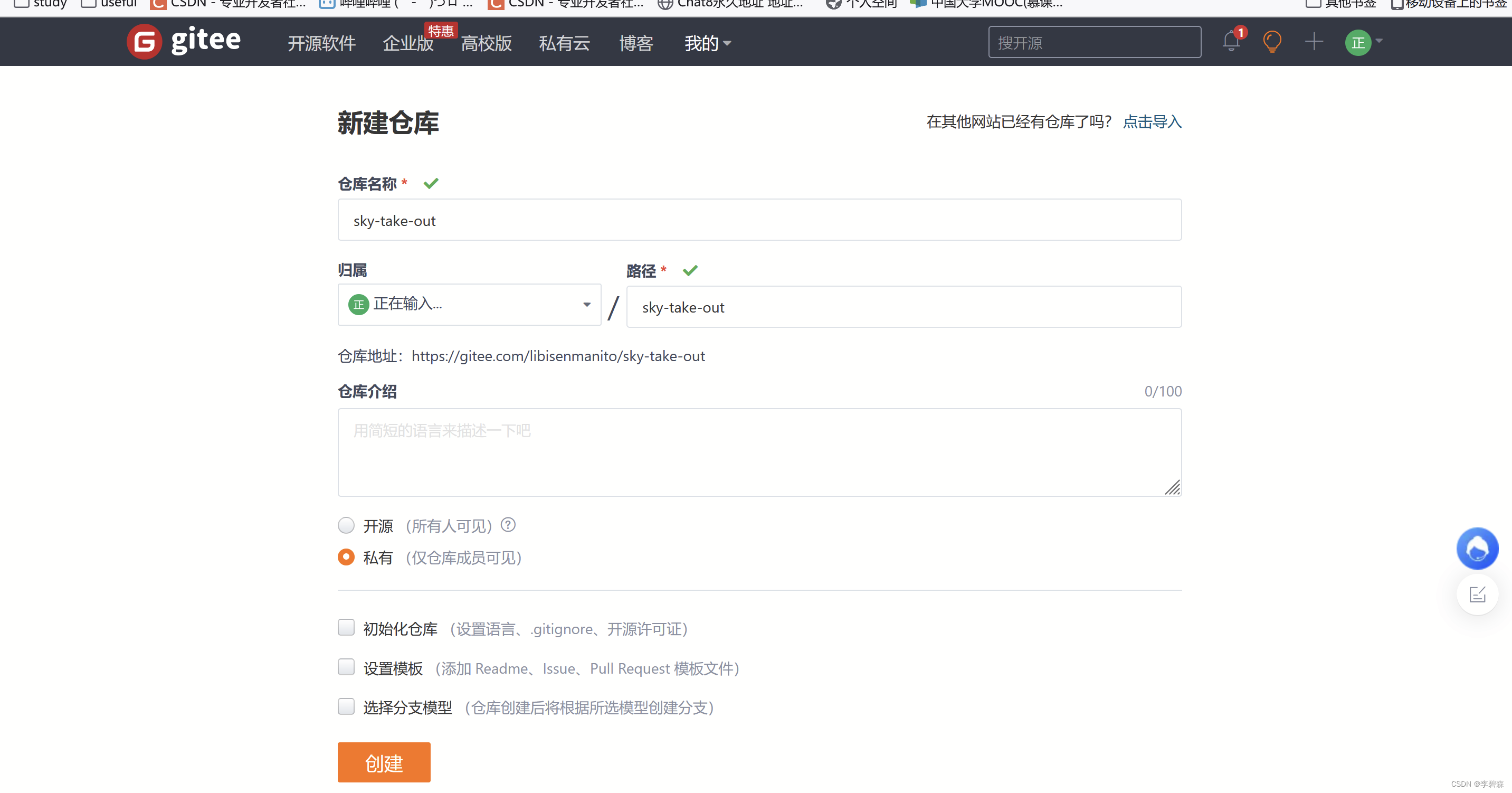Click the blue floating assistant icon
1512x793 pixels.
click(x=1477, y=549)
